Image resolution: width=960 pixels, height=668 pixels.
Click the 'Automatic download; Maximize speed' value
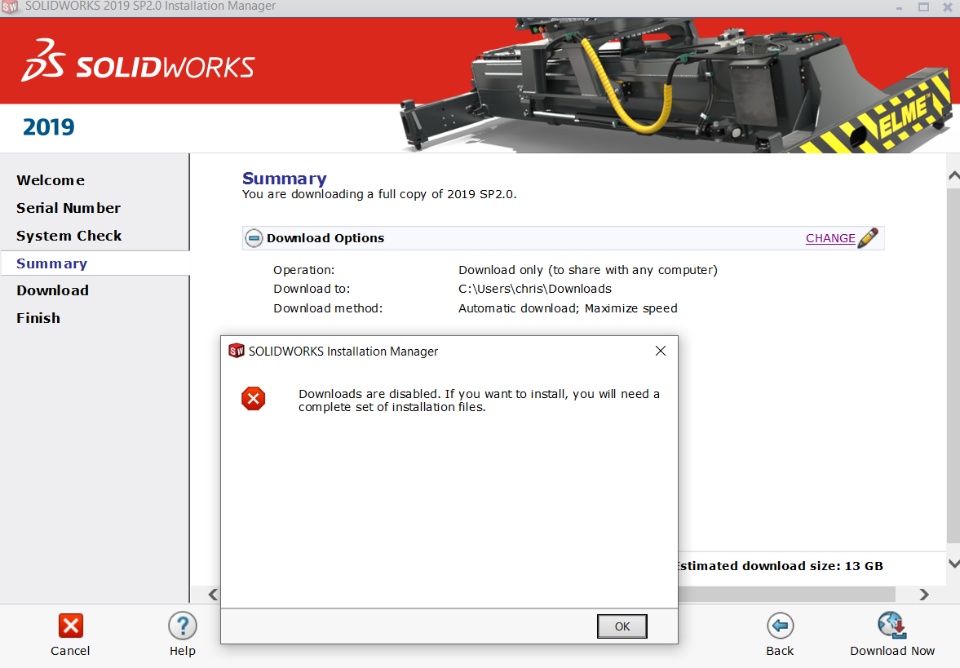click(x=568, y=309)
